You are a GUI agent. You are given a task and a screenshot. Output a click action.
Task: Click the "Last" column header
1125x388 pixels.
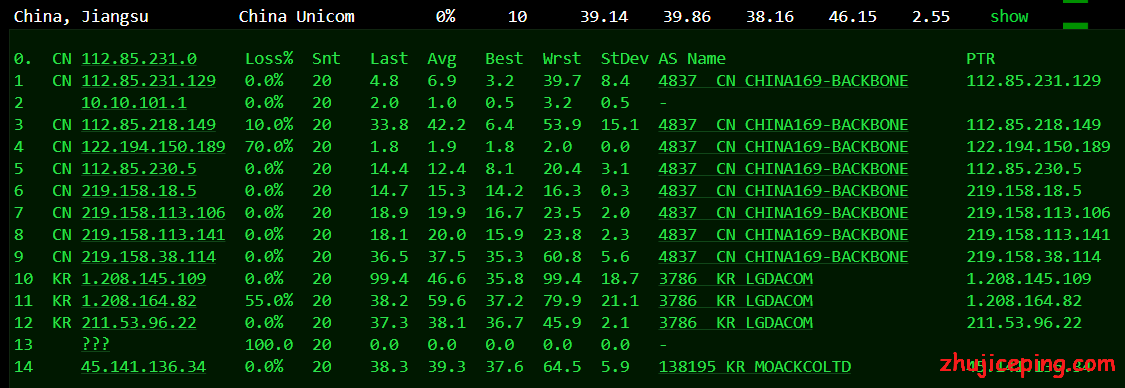click(389, 59)
